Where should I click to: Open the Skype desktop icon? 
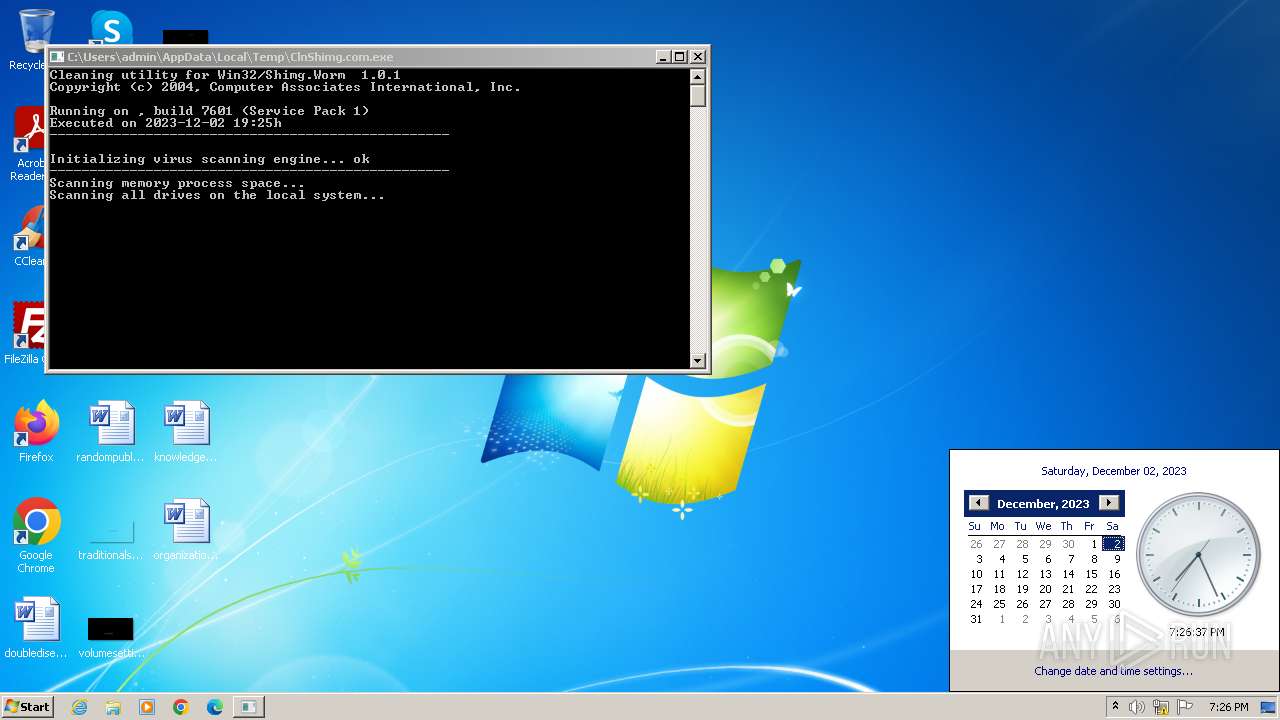point(110,27)
